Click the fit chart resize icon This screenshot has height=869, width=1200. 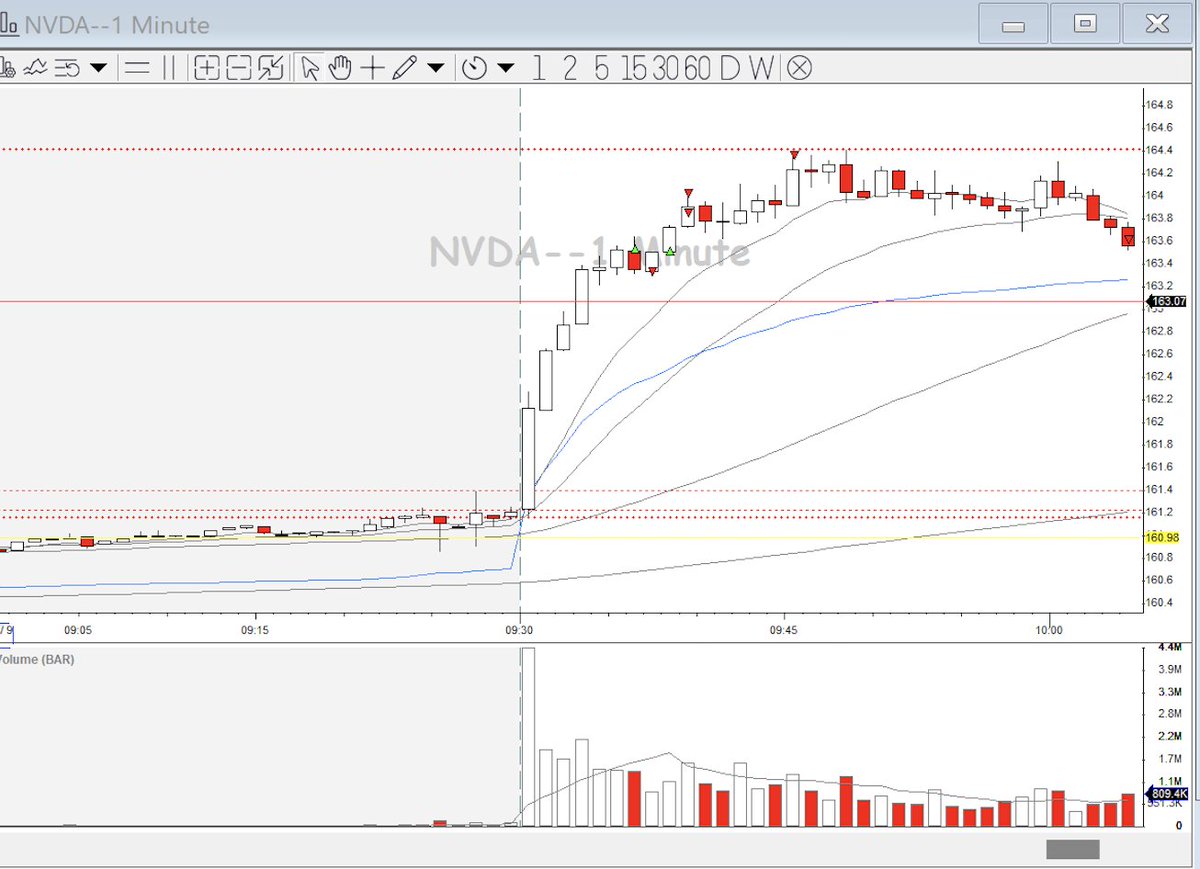(271, 68)
